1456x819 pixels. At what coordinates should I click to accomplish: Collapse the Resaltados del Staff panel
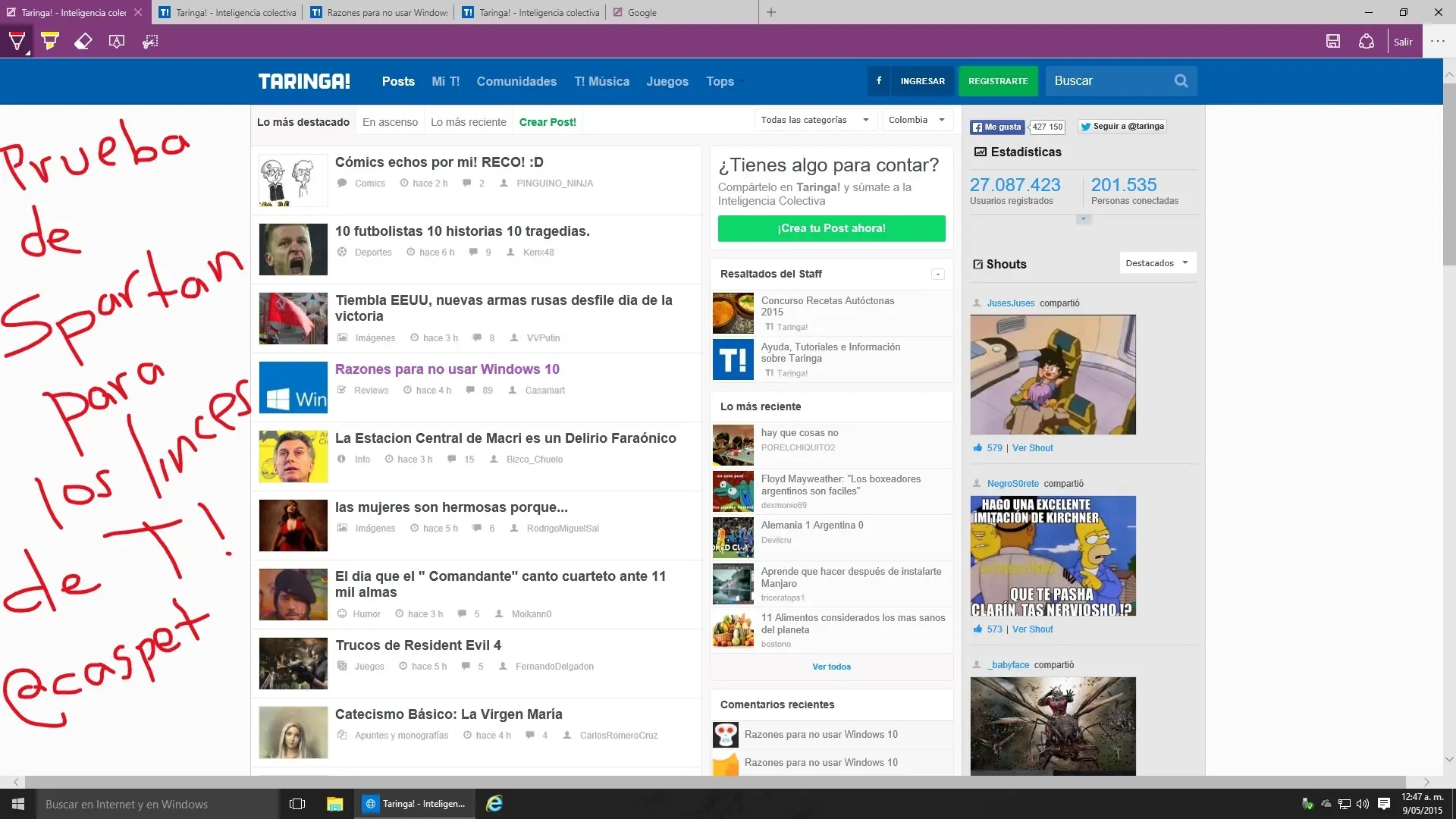(938, 274)
